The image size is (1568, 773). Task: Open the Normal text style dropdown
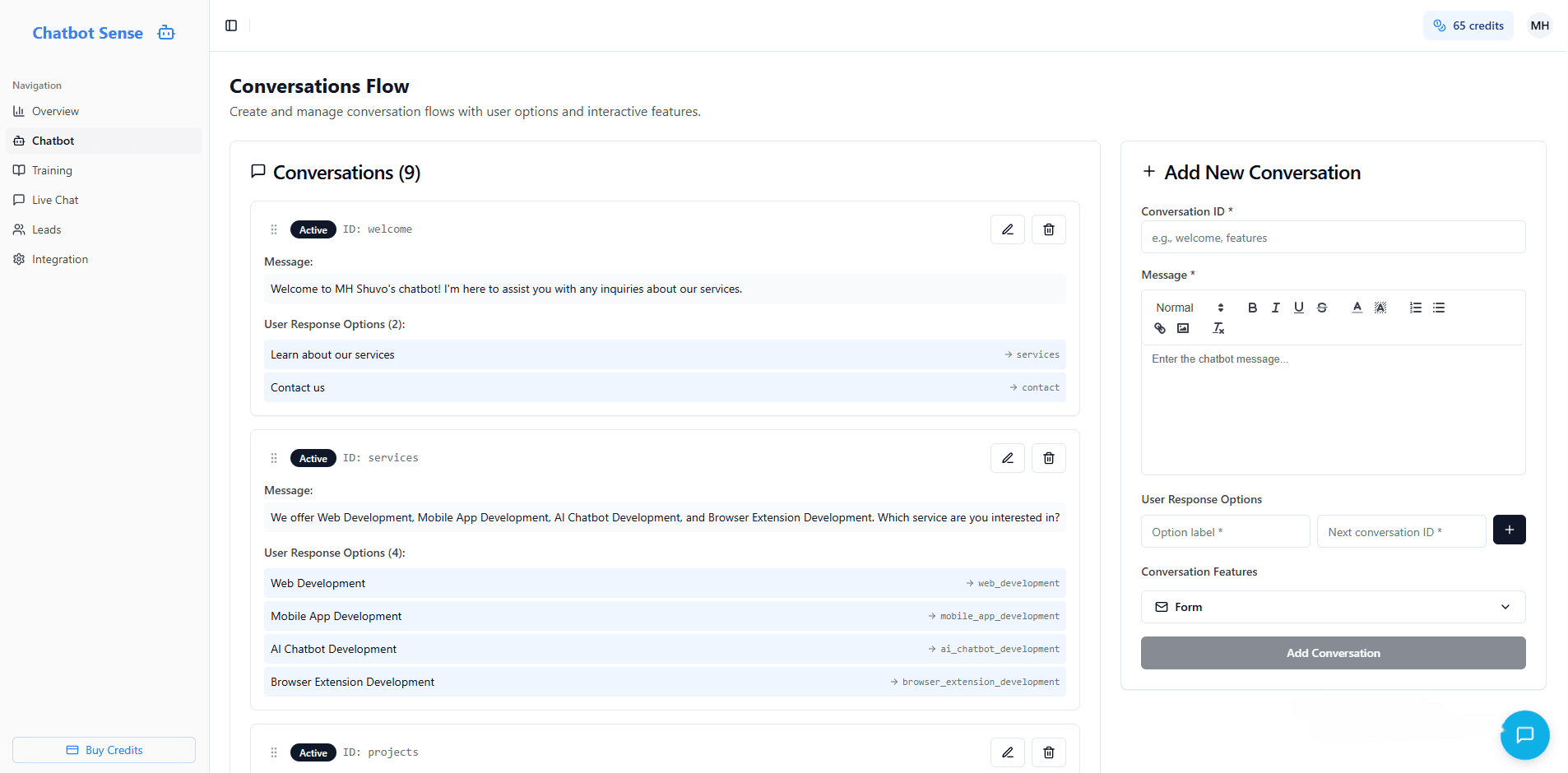pos(1187,307)
